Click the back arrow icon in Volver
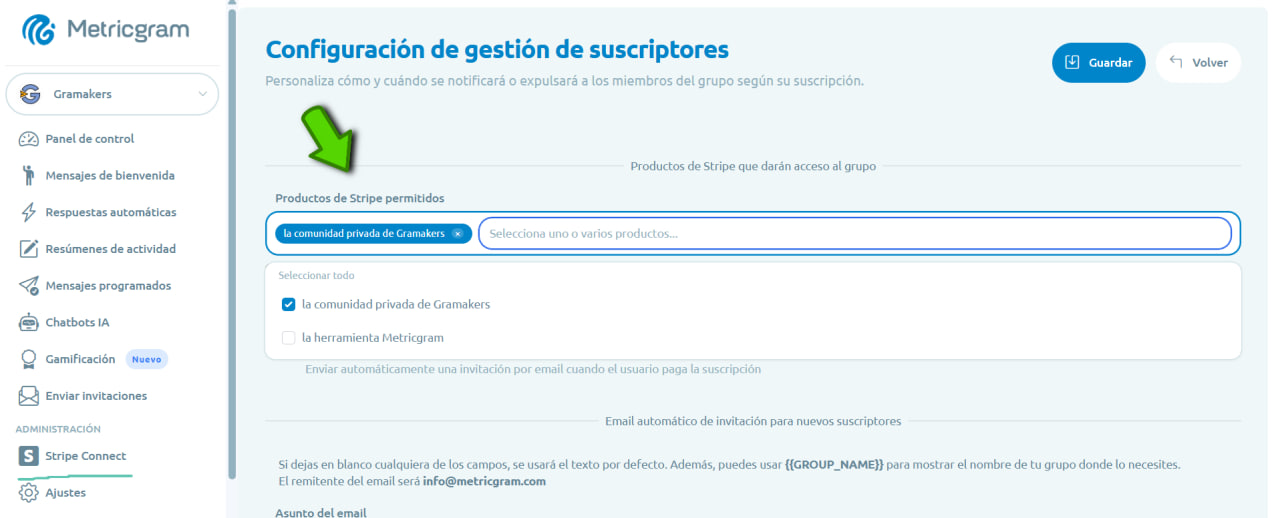 1176,62
